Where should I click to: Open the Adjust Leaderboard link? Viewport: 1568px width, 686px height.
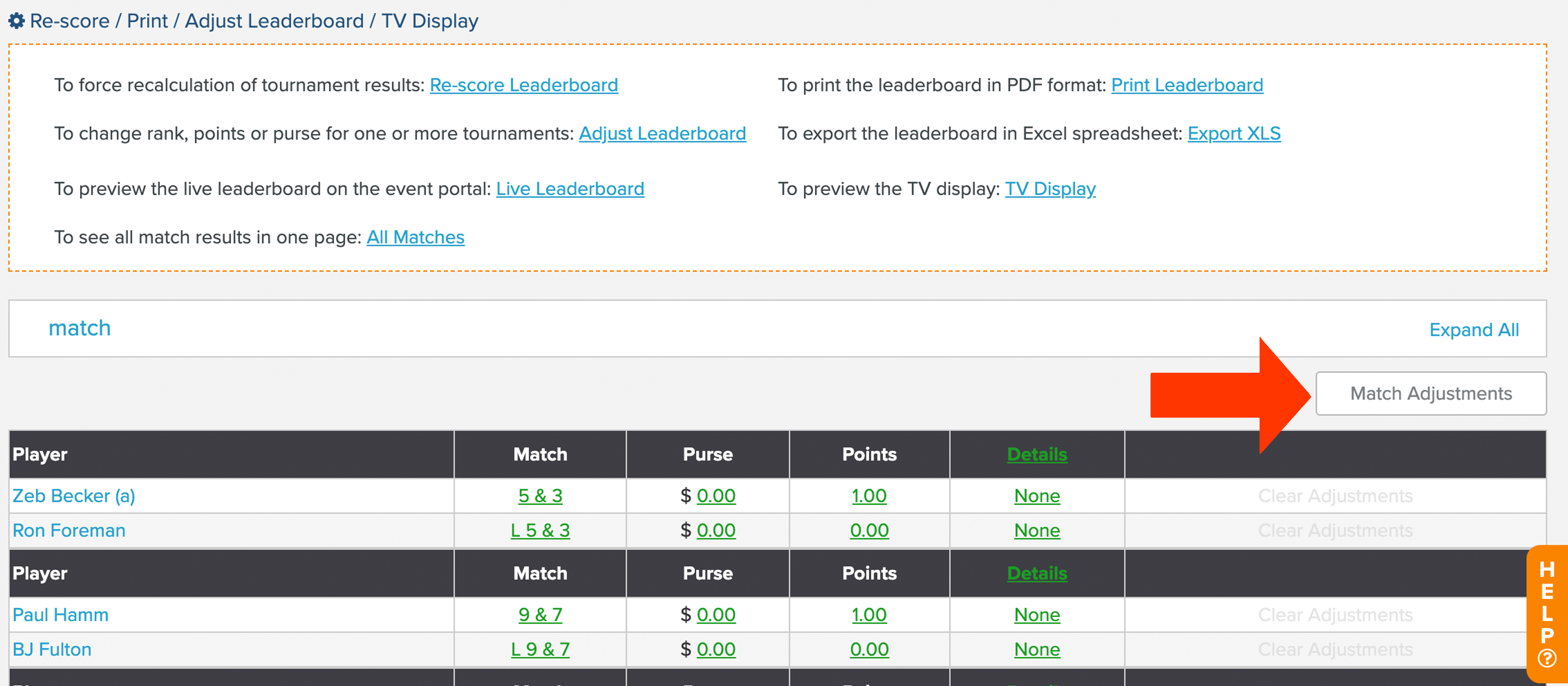click(x=662, y=134)
